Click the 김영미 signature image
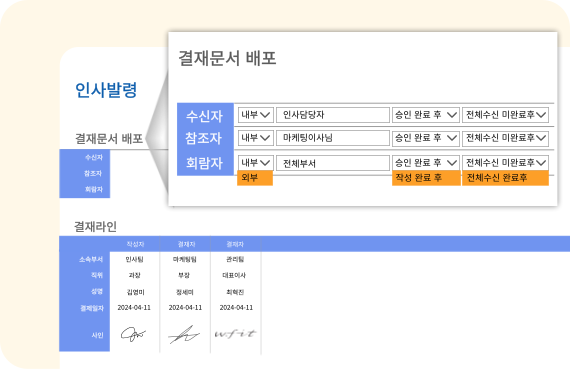The height and width of the screenshot is (370, 570). (133, 334)
